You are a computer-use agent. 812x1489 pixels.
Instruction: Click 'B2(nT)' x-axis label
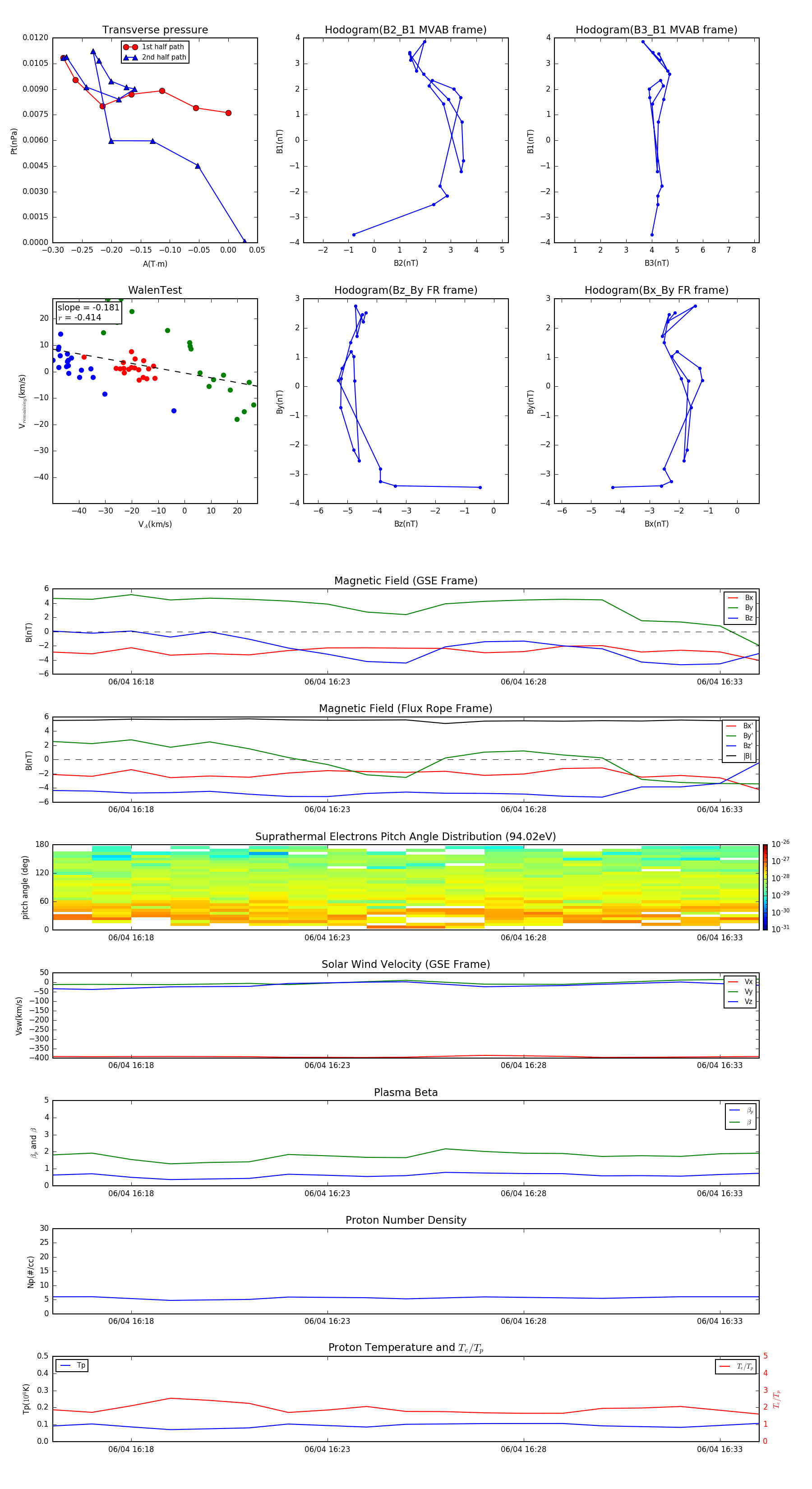click(x=406, y=263)
